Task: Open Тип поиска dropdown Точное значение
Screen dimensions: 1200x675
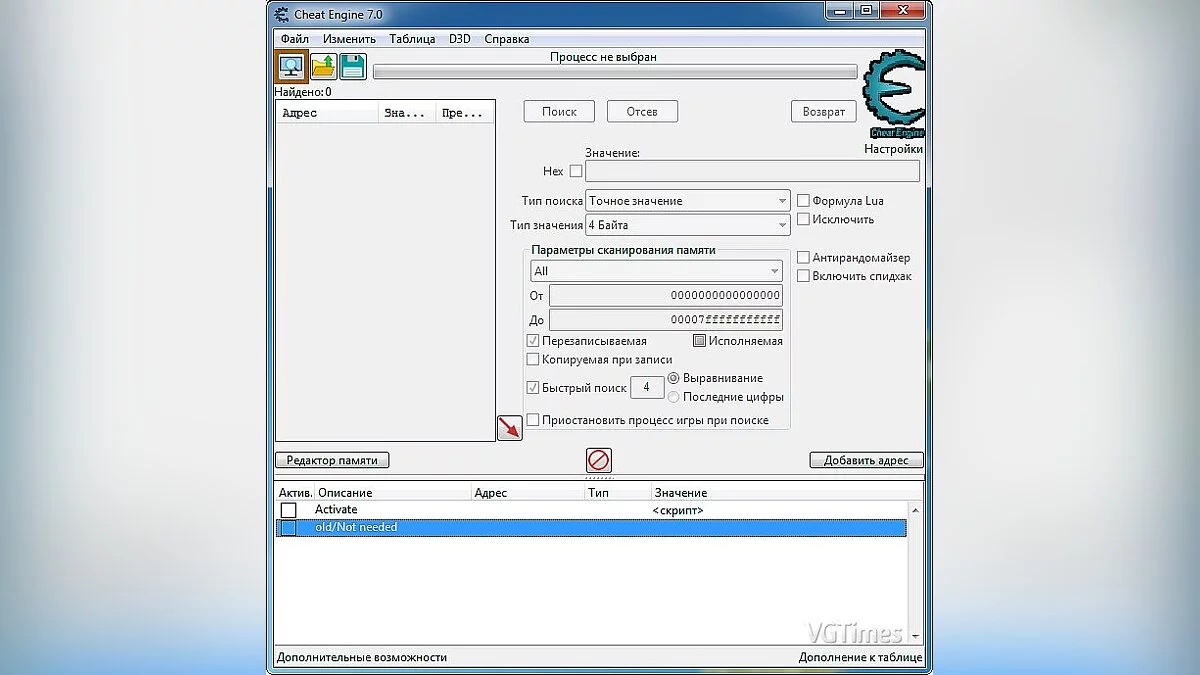Action: (688, 201)
